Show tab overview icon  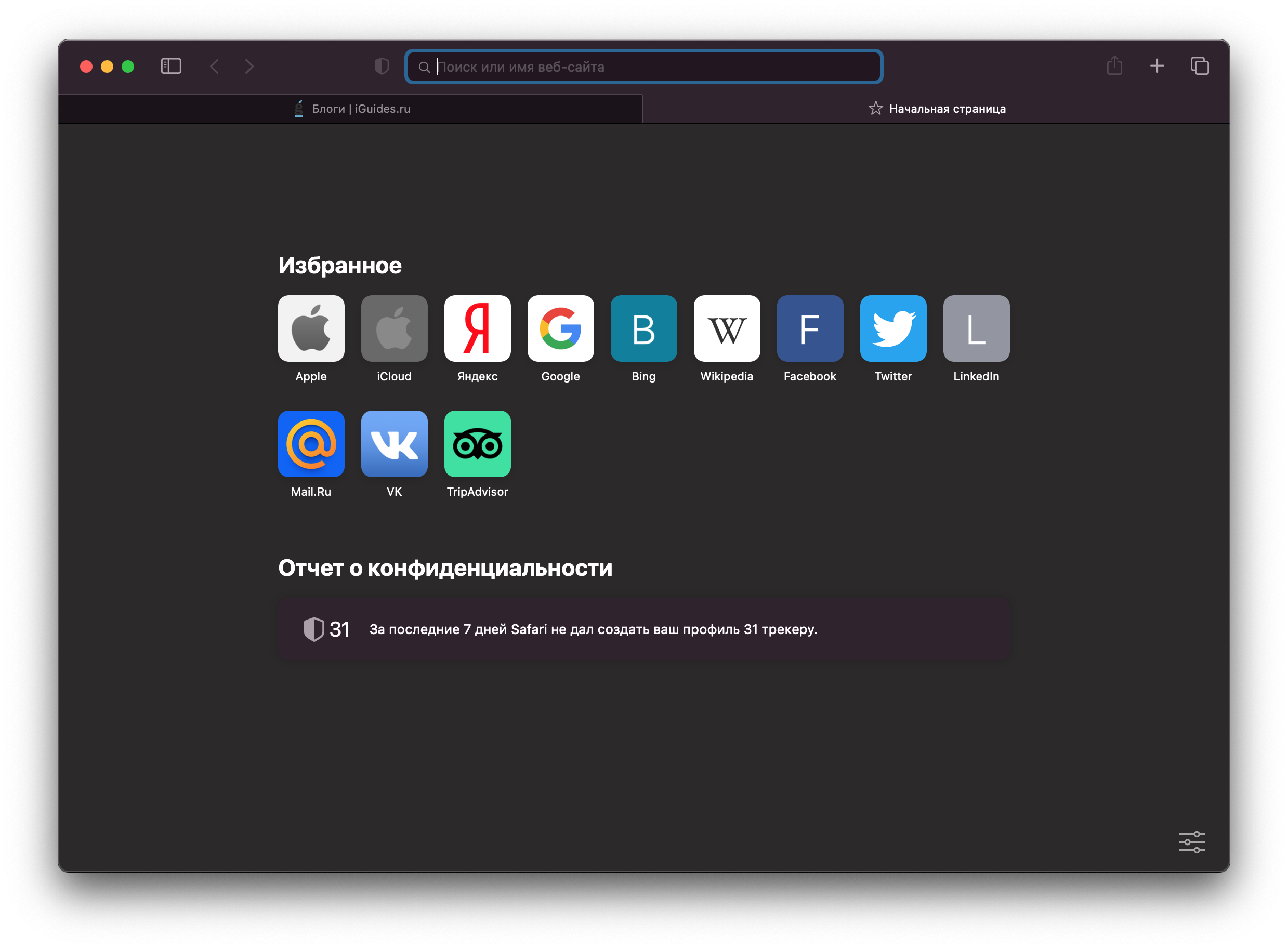pyautogui.click(x=1199, y=67)
